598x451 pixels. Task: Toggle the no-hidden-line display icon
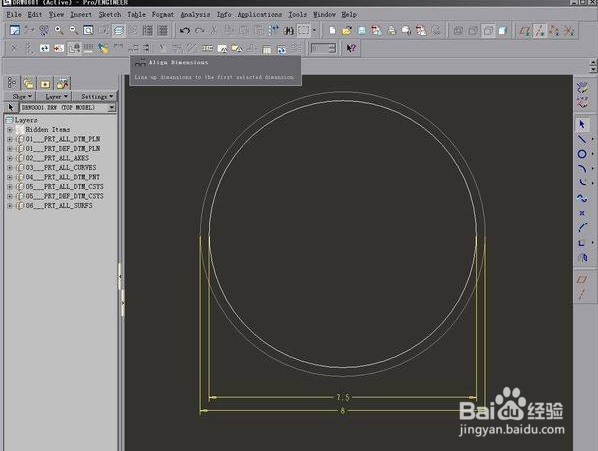pos(488,30)
